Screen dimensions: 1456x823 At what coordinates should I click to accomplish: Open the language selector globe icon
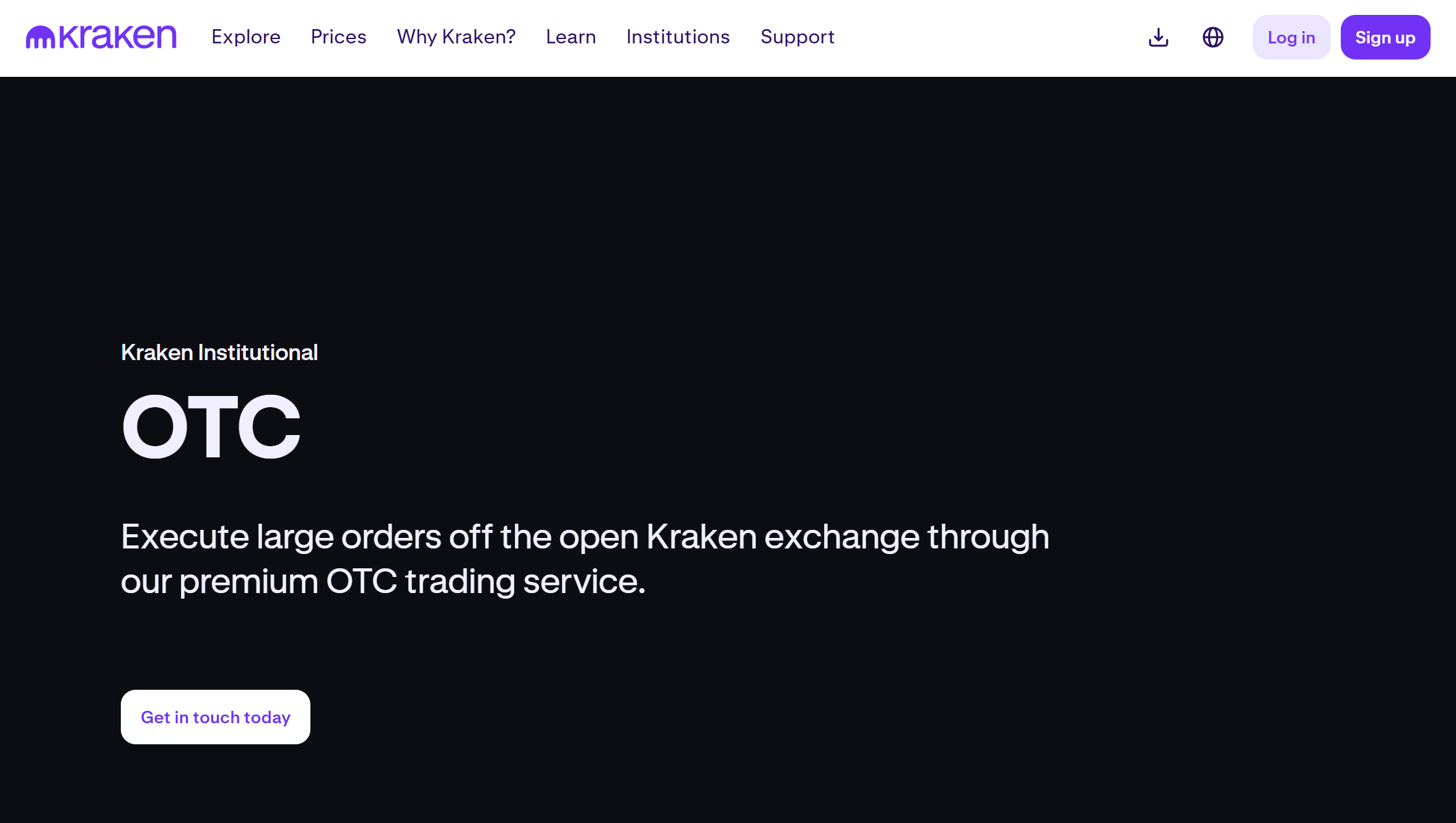pos(1211,37)
